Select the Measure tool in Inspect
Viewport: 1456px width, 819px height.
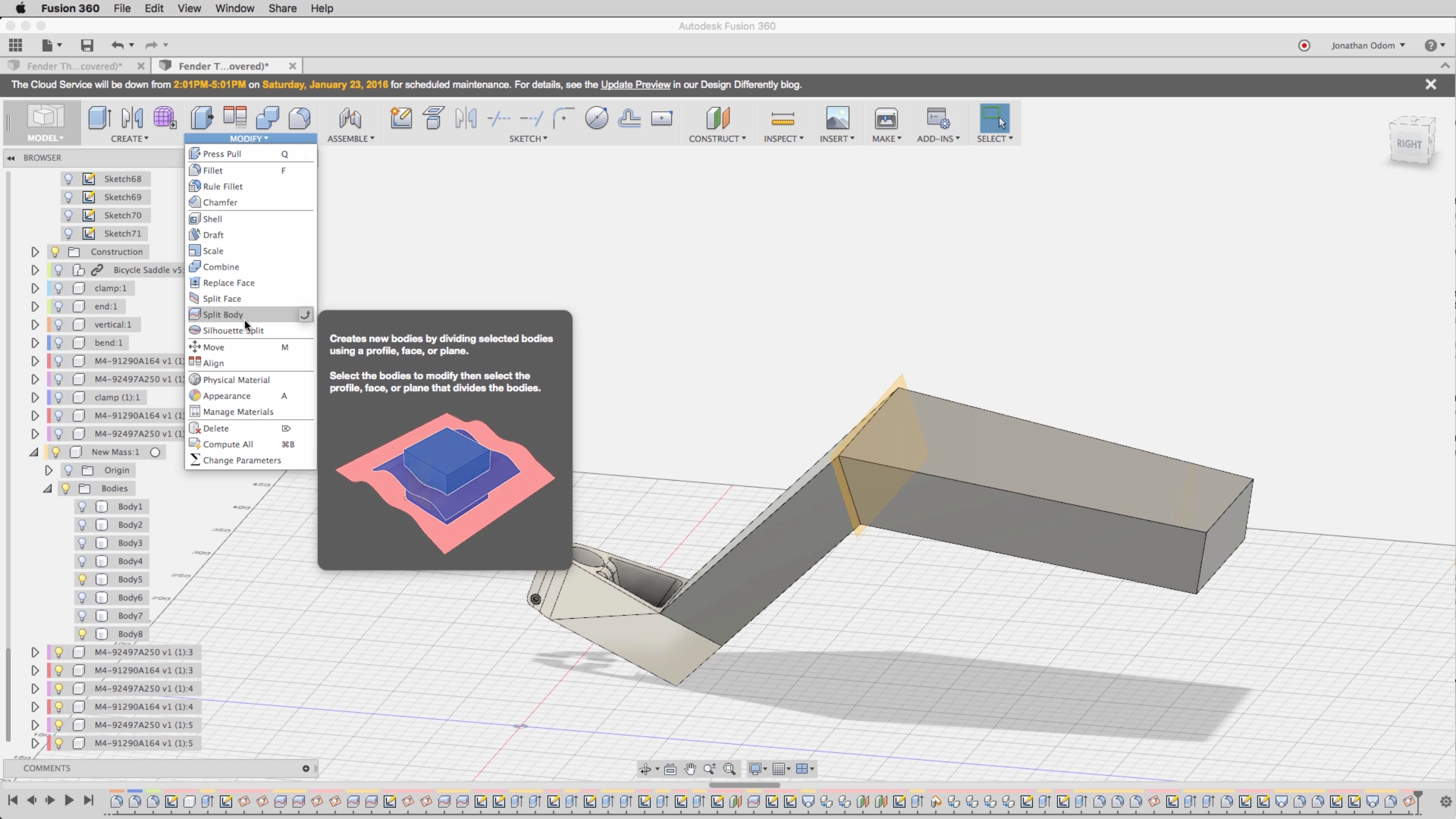pyautogui.click(x=783, y=118)
